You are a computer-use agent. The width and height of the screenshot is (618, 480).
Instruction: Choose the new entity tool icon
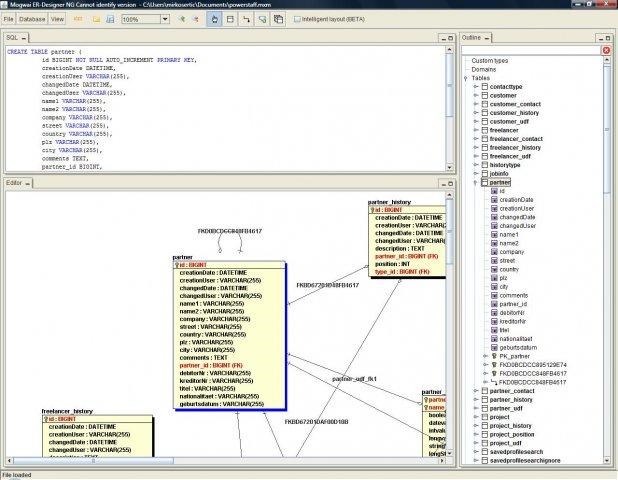(x=230, y=19)
